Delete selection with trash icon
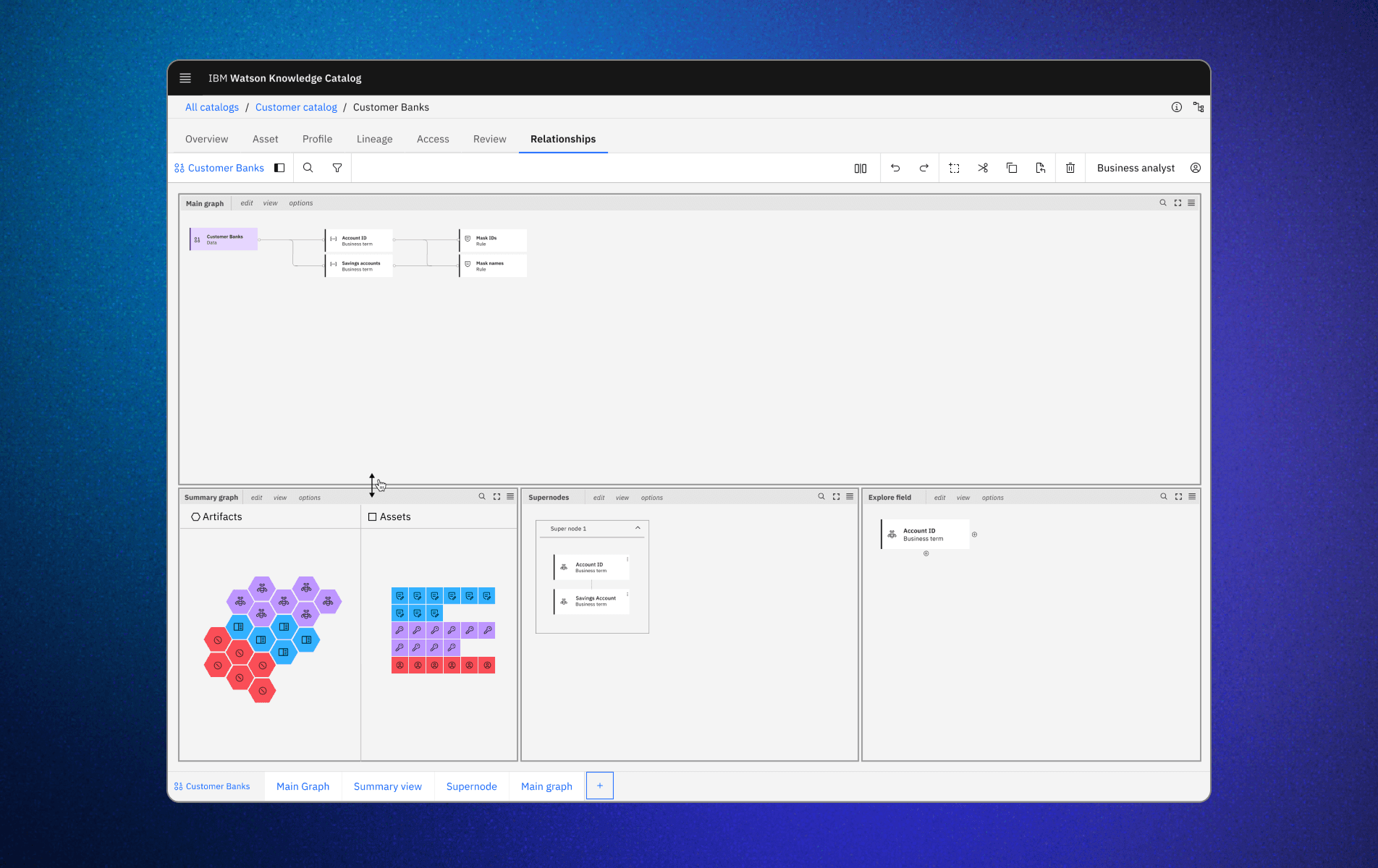Screen dimensions: 1378x868 coord(1070,168)
